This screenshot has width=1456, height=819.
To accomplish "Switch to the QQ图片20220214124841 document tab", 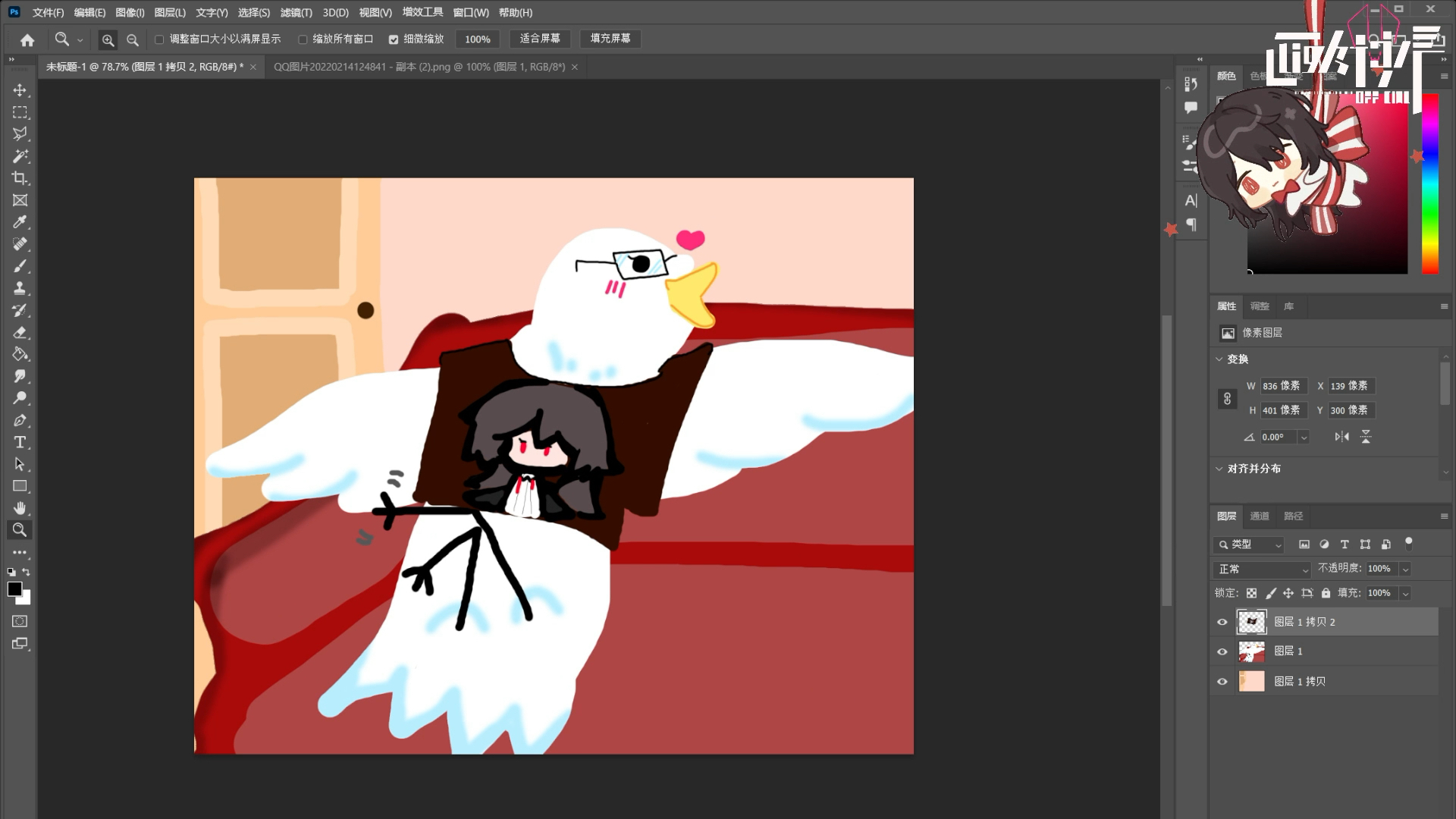I will tap(419, 67).
